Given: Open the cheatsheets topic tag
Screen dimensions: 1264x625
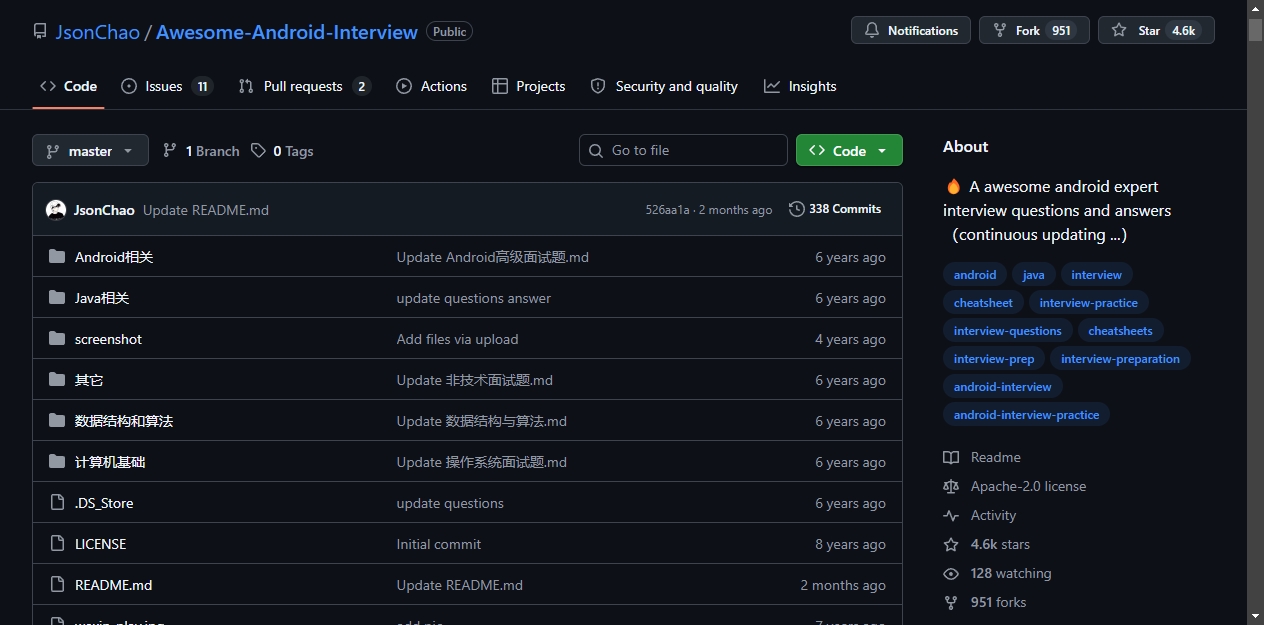Looking at the screenshot, I should 1120,331.
